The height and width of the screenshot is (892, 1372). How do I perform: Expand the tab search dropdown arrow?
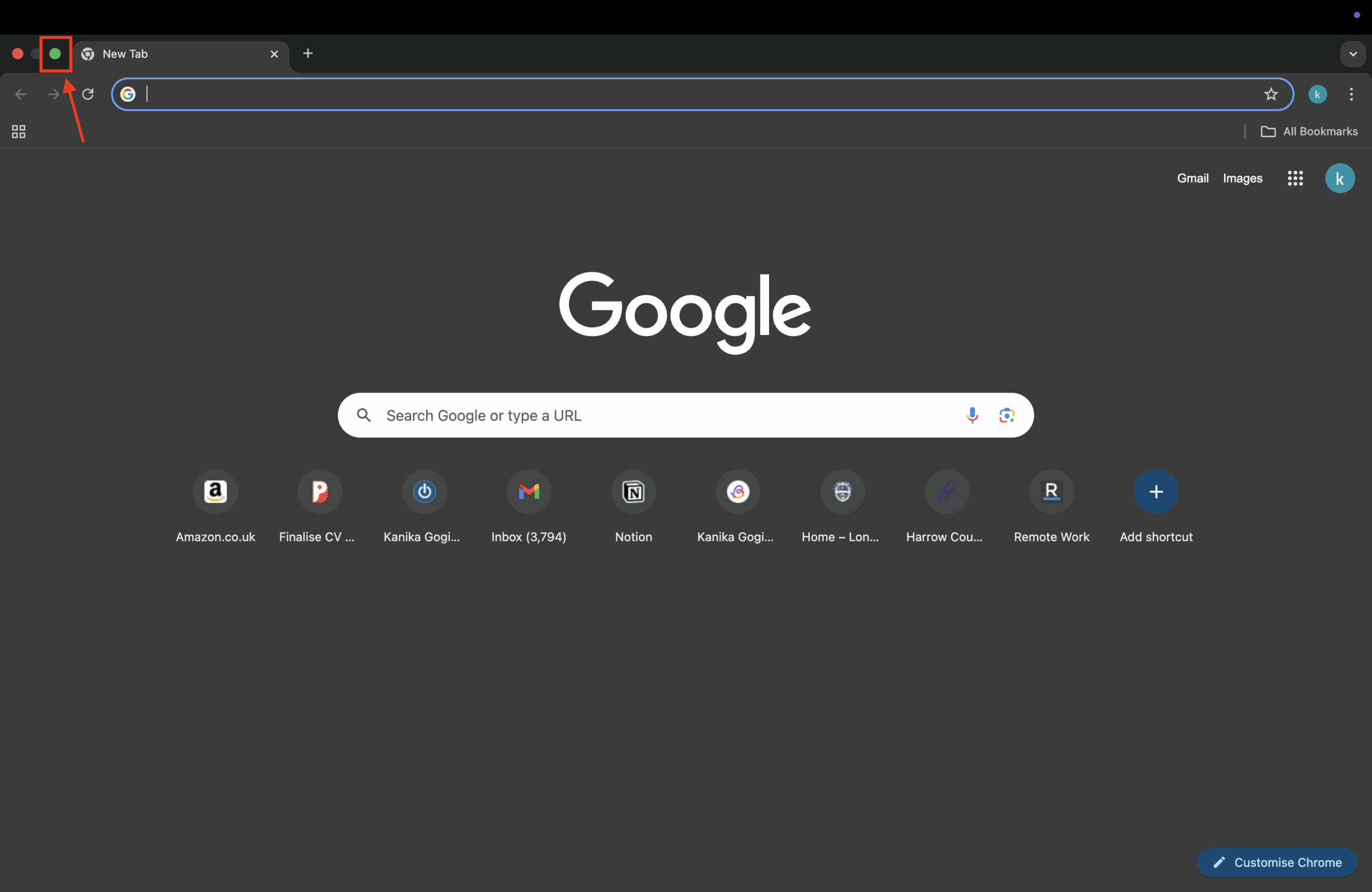coord(1352,54)
